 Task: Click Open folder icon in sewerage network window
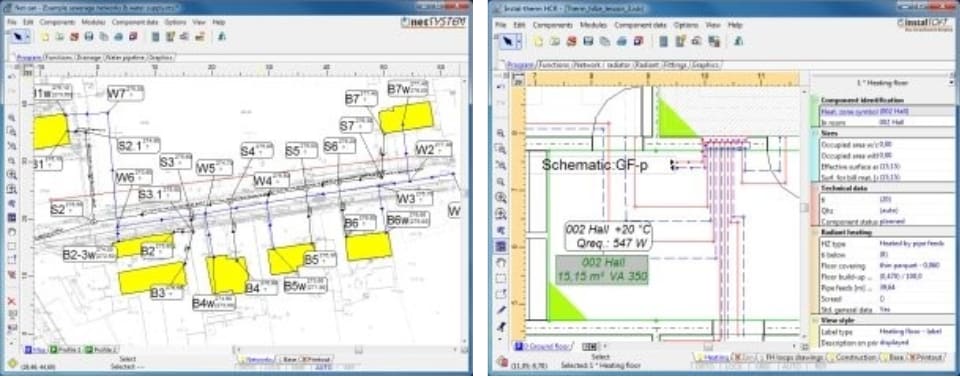(60, 37)
